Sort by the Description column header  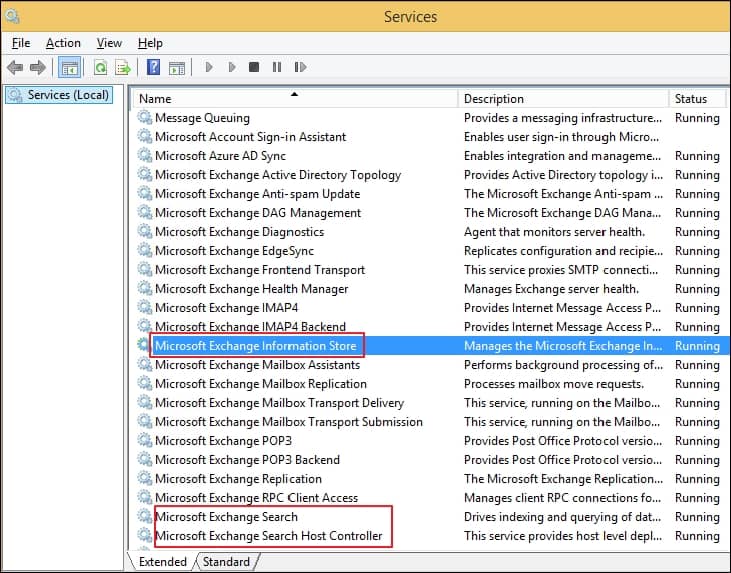pos(564,99)
